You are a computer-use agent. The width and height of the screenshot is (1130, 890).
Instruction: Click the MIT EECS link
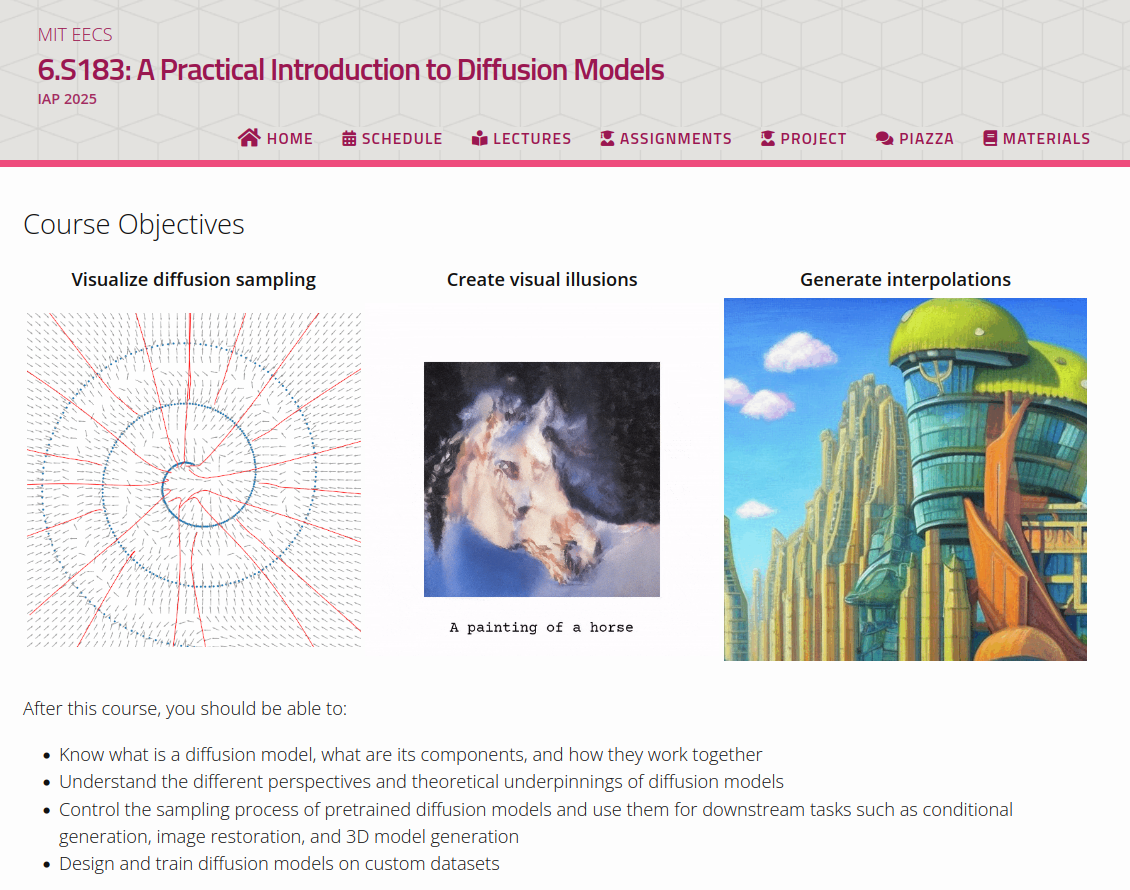75,34
